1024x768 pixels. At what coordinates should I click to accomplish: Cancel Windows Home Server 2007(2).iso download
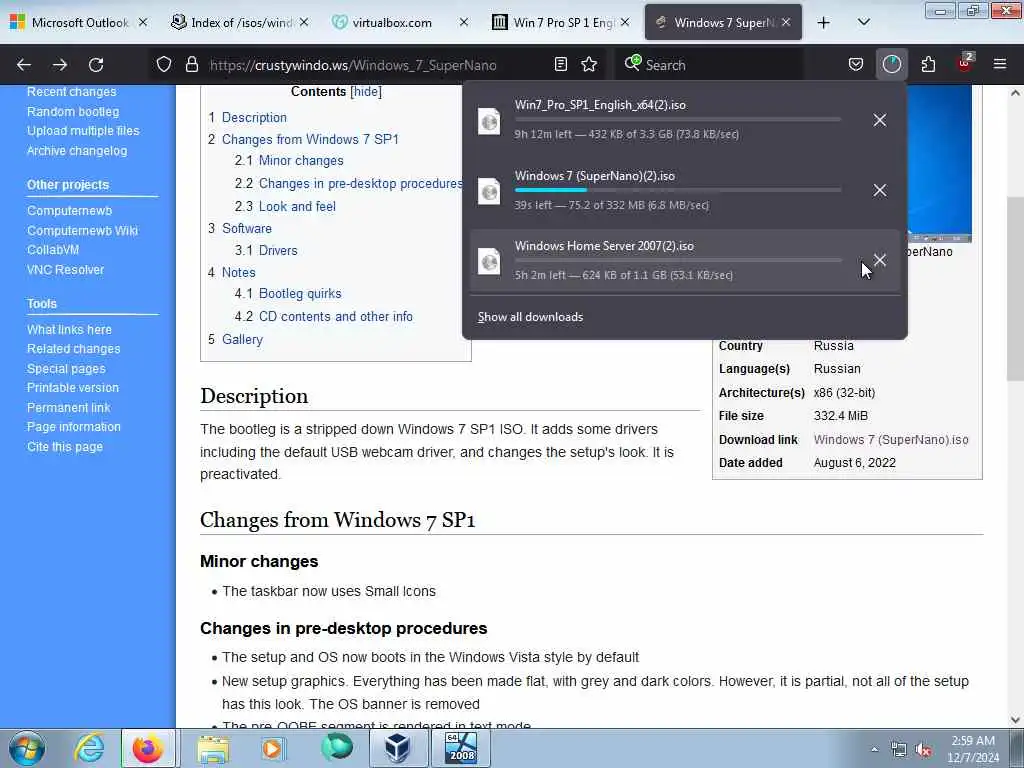pos(880,260)
